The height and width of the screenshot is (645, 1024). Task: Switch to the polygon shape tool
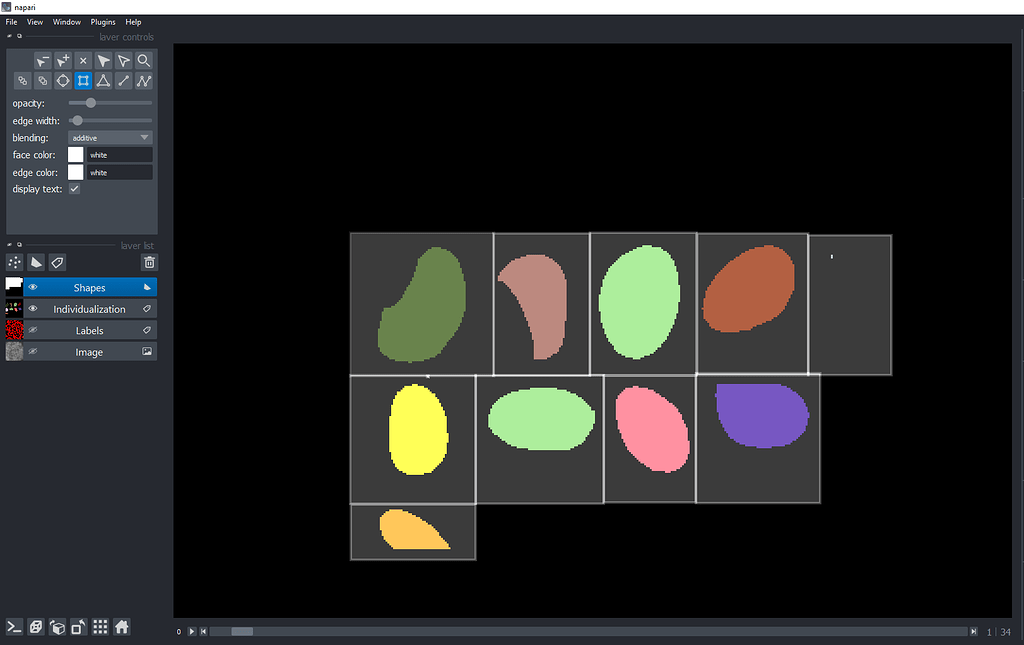[x=103, y=81]
